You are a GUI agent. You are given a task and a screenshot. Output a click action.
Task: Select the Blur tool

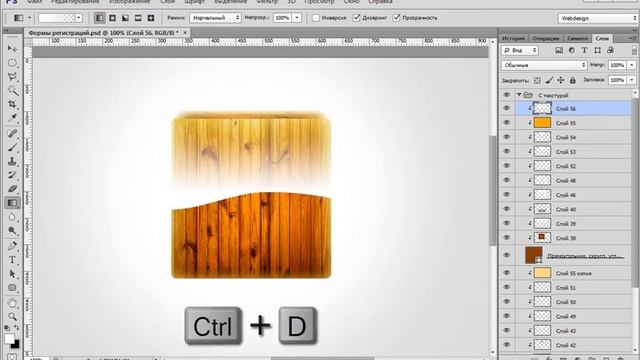point(12,217)
